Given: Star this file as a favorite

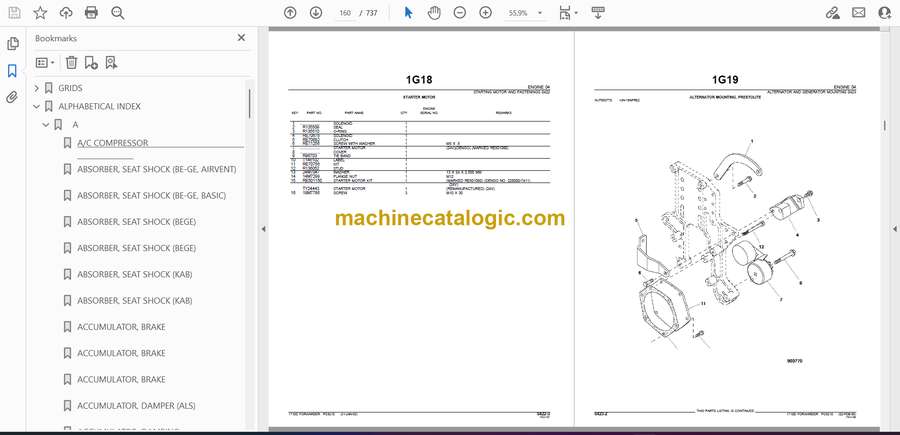Looking at the screenshot, I should point(40,13).
